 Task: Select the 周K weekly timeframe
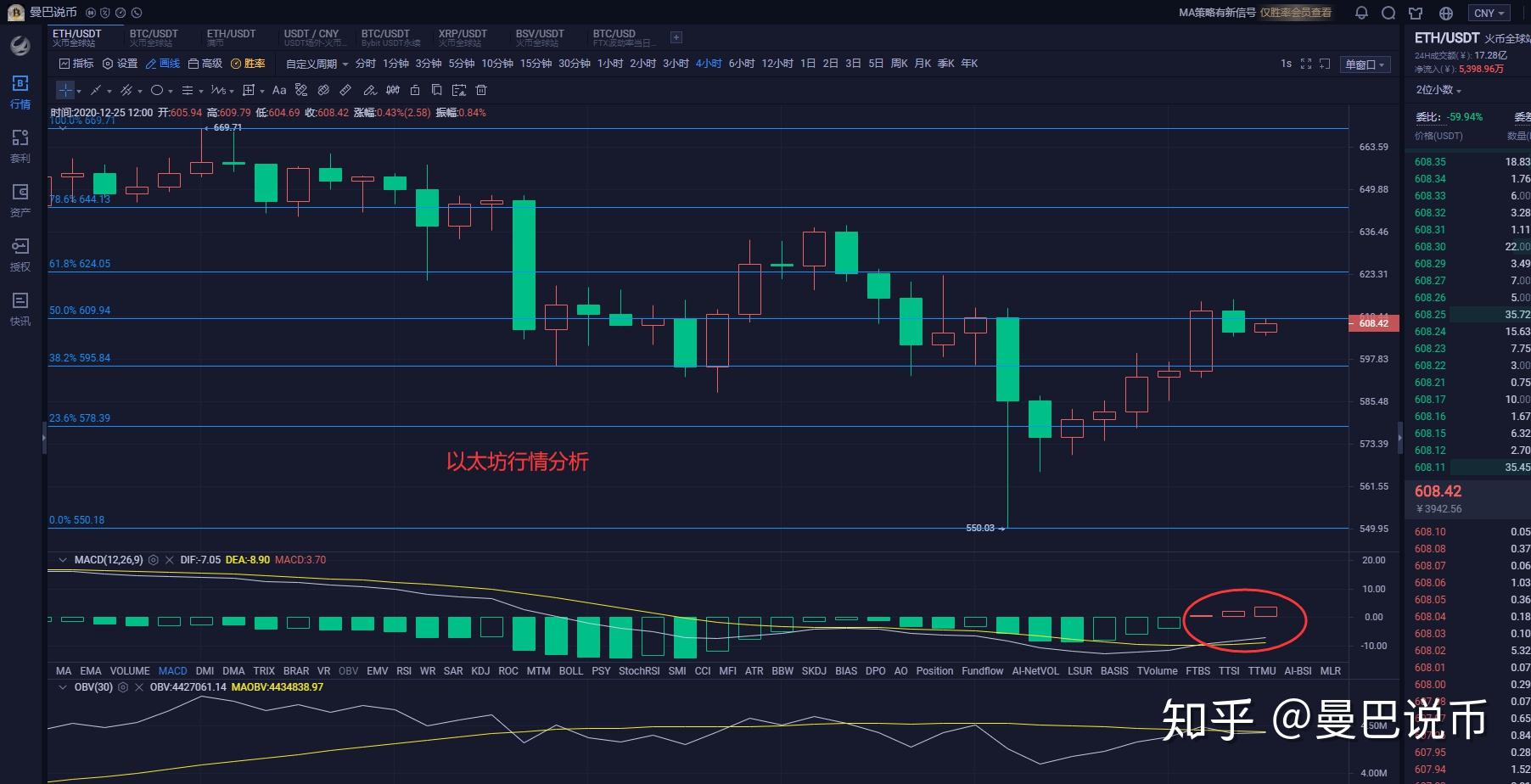[x=899, y=64]
